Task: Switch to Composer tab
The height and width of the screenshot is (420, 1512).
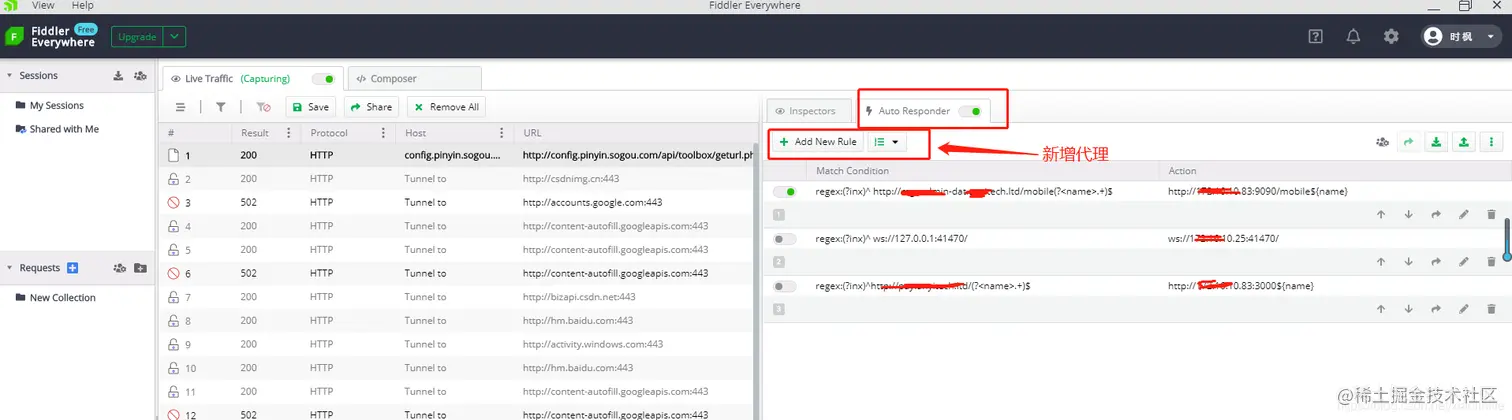Action: 415,78
